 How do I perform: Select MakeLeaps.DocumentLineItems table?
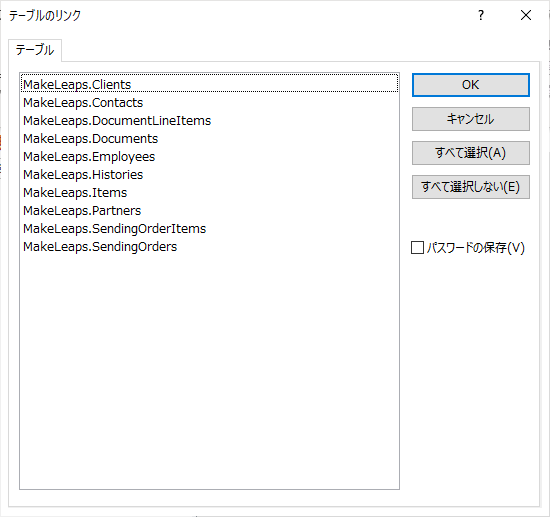209,121
